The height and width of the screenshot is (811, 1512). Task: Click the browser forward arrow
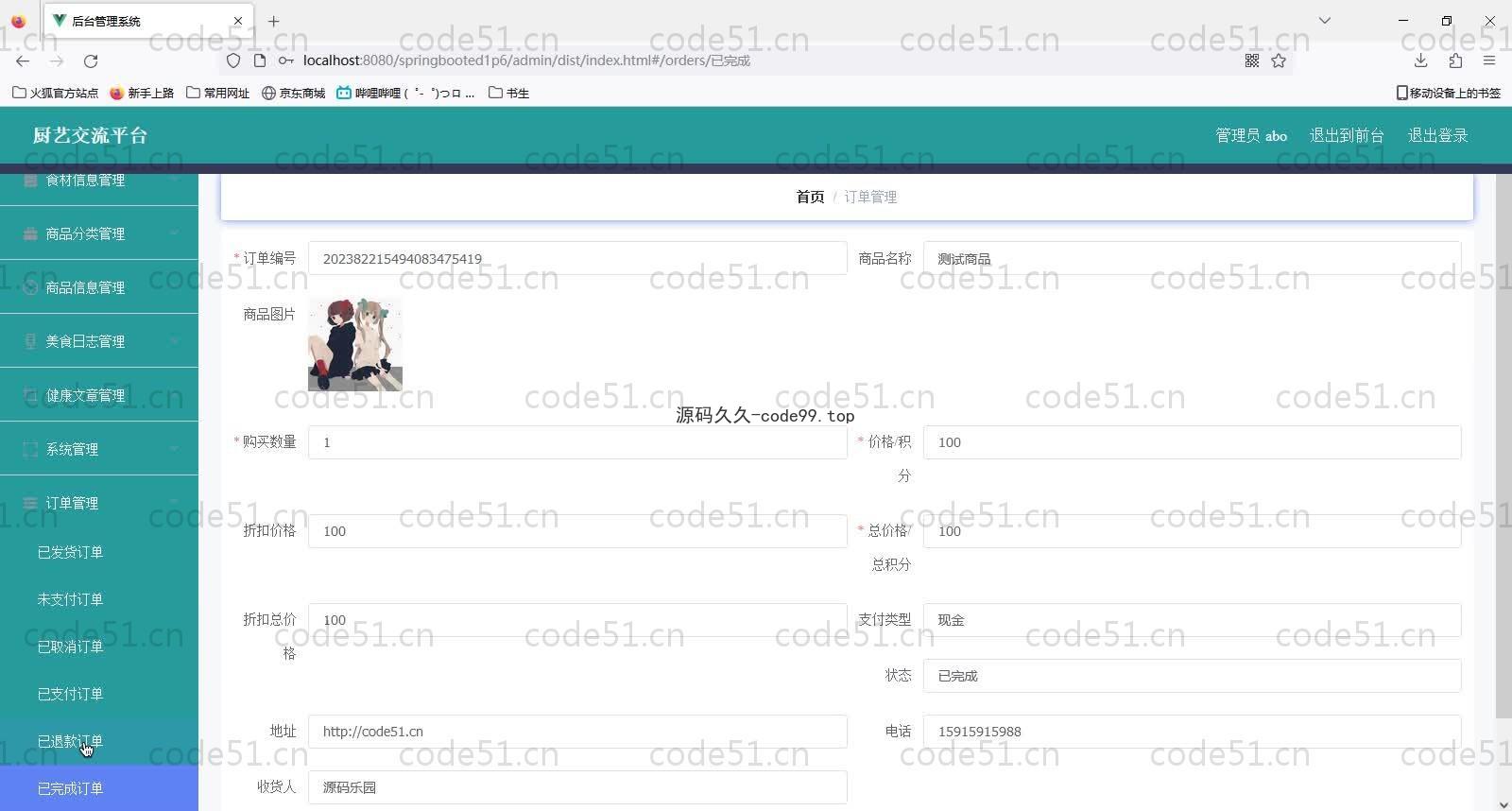[x=57, y=60]
